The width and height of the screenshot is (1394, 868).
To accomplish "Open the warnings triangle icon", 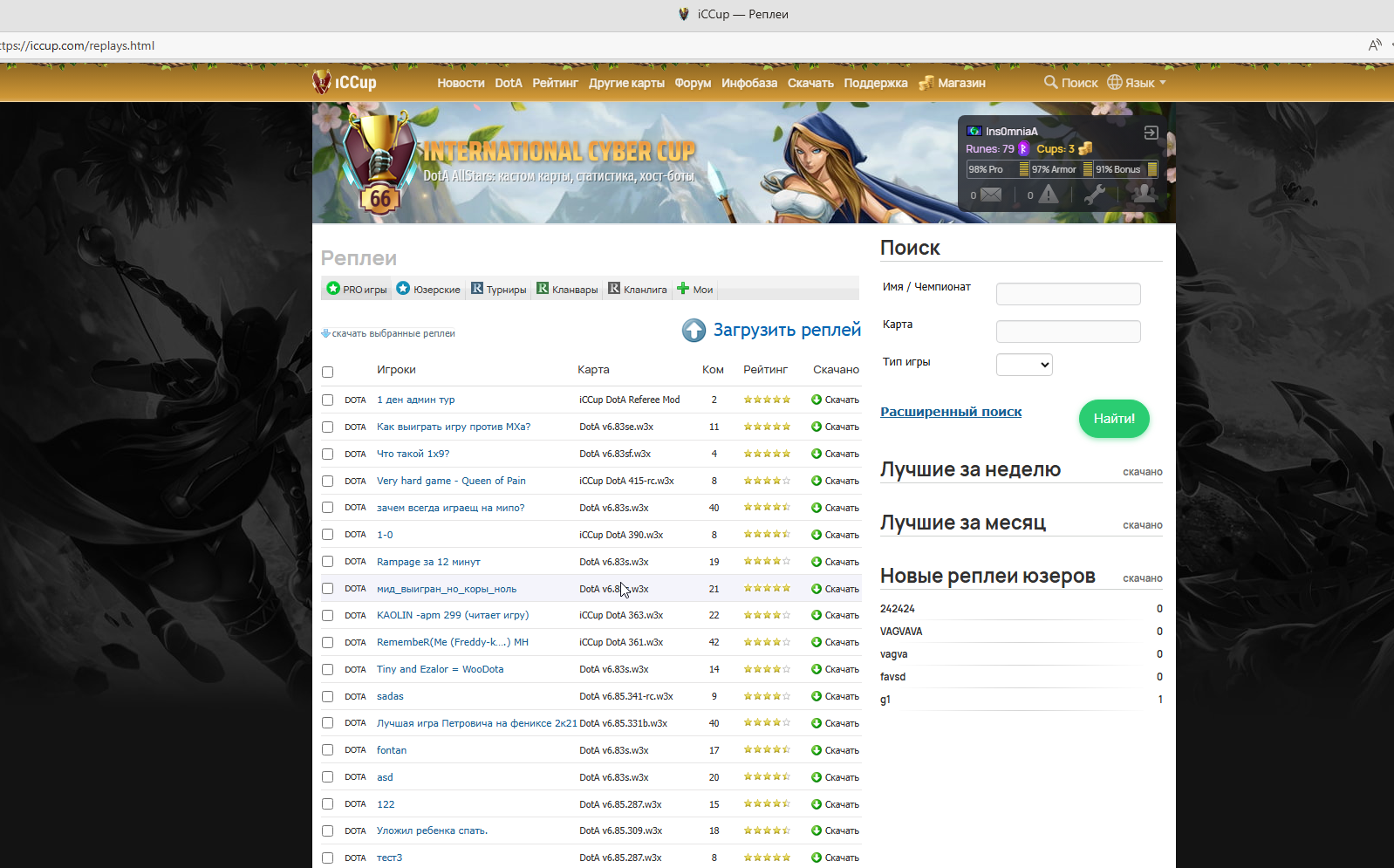I will pyautogui.click(x=1049, y=195).
